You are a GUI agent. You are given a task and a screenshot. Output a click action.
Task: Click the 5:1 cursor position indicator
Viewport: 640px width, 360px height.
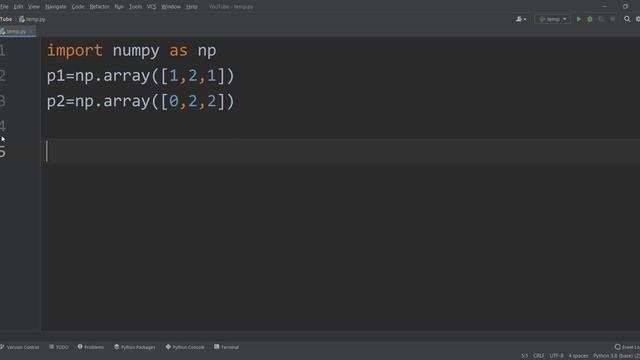click(524, 356)
